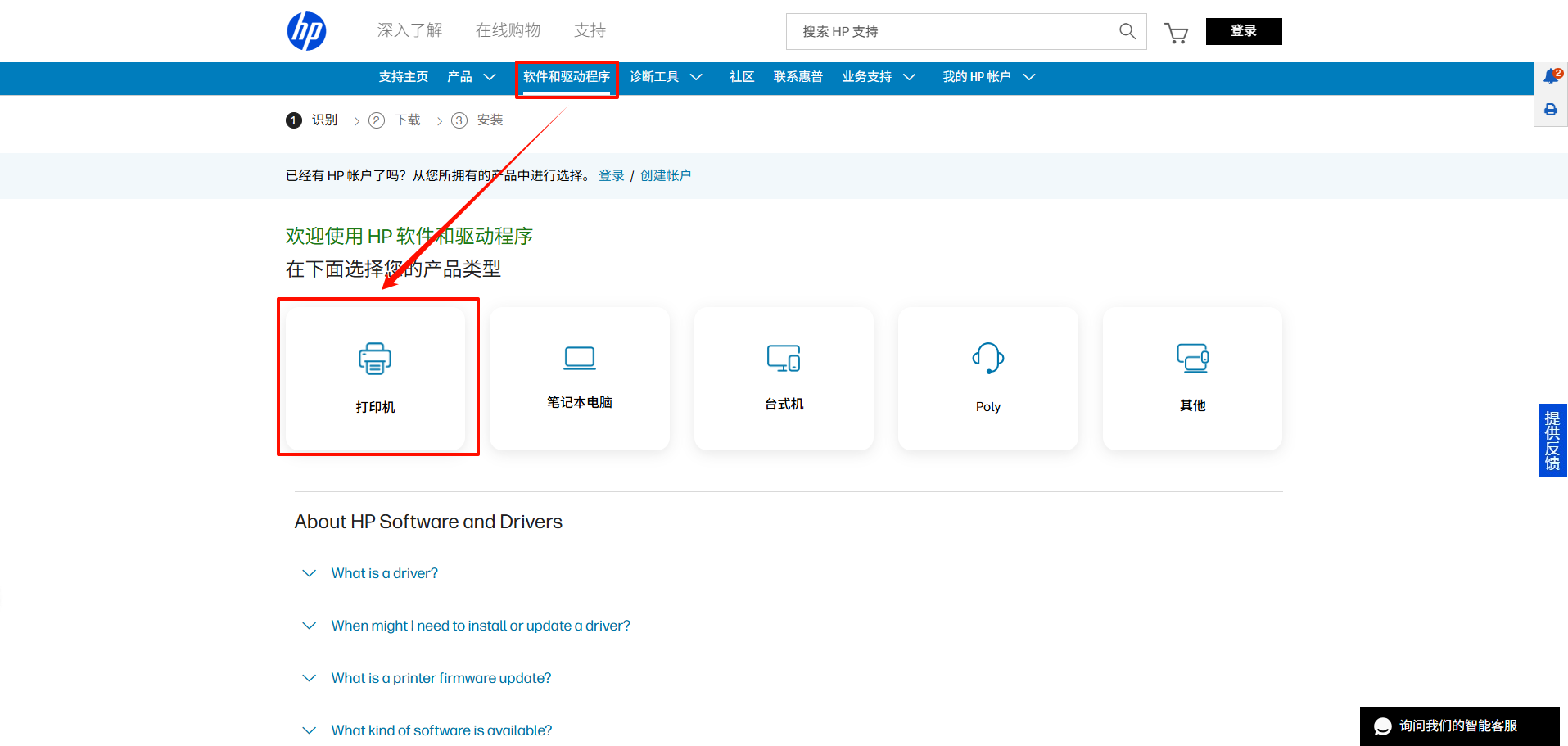Open the 诊断工具 dropdown

coord(666,76)
